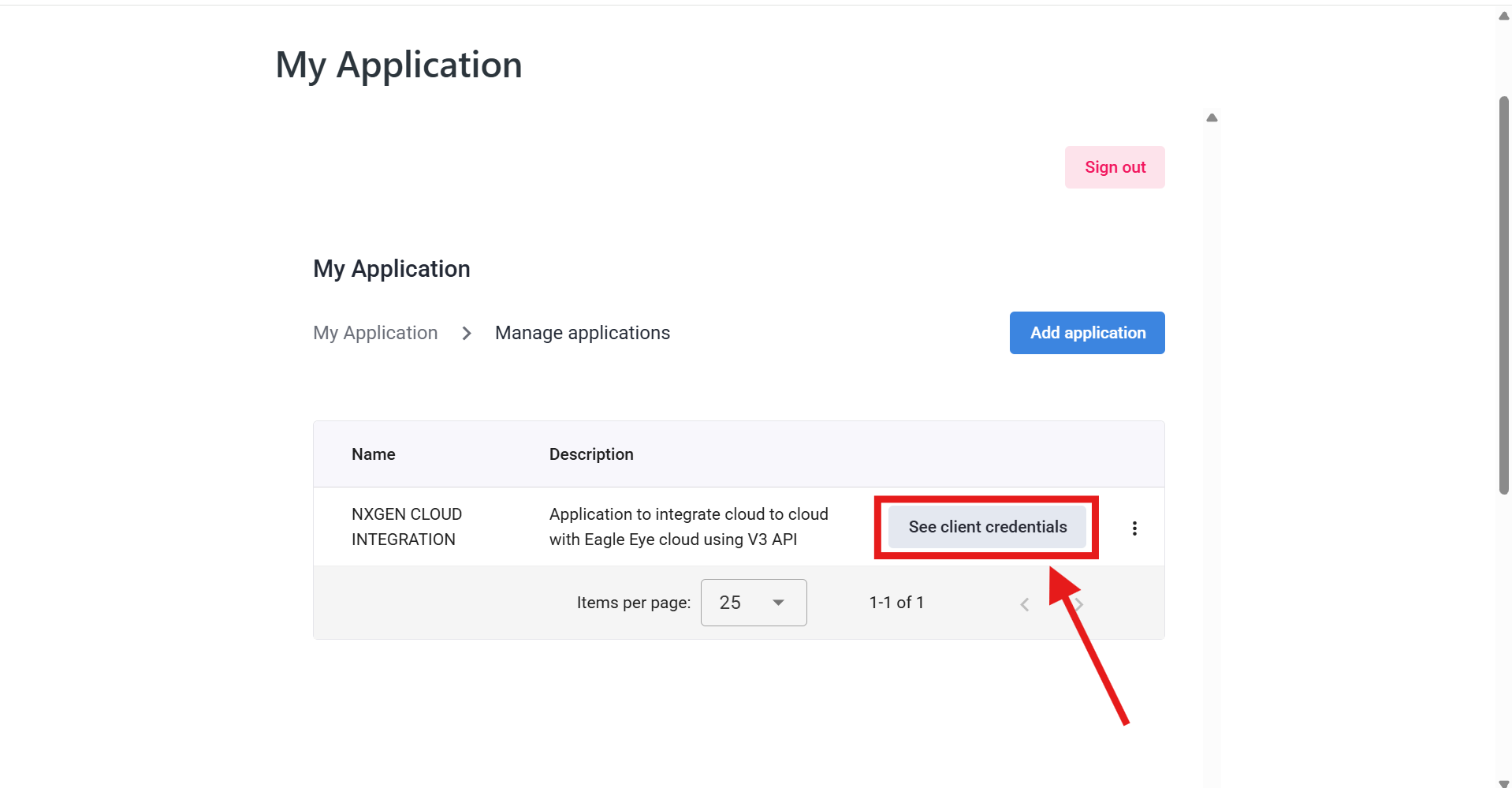Click the page vertical scrollbar thumb
This screenshot has height=788, width=1512.
(1503, 295)
